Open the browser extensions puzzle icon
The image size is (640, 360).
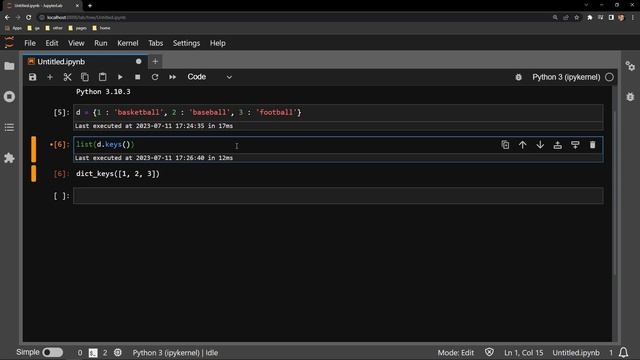point(590,18)
